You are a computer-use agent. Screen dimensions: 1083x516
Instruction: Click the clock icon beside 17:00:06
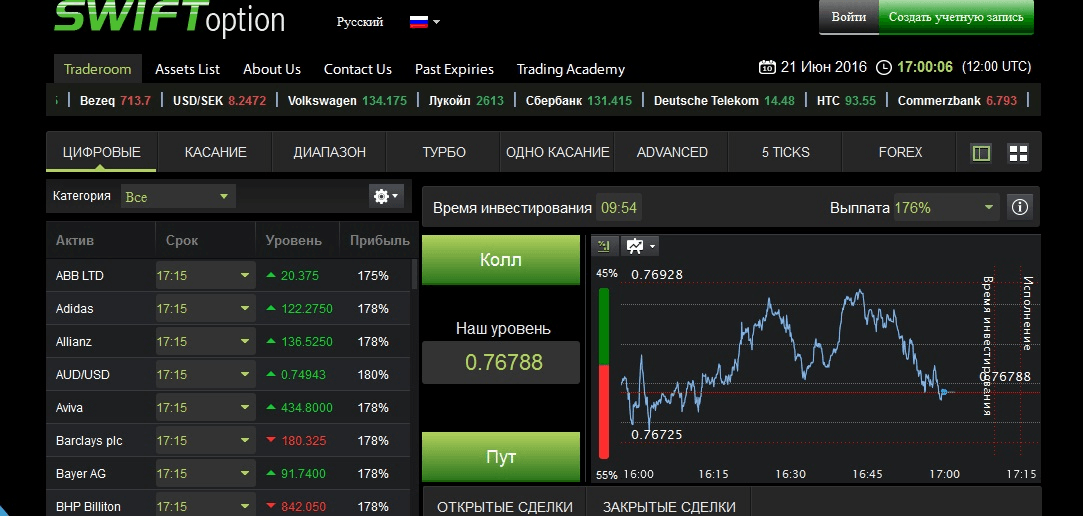883,67
